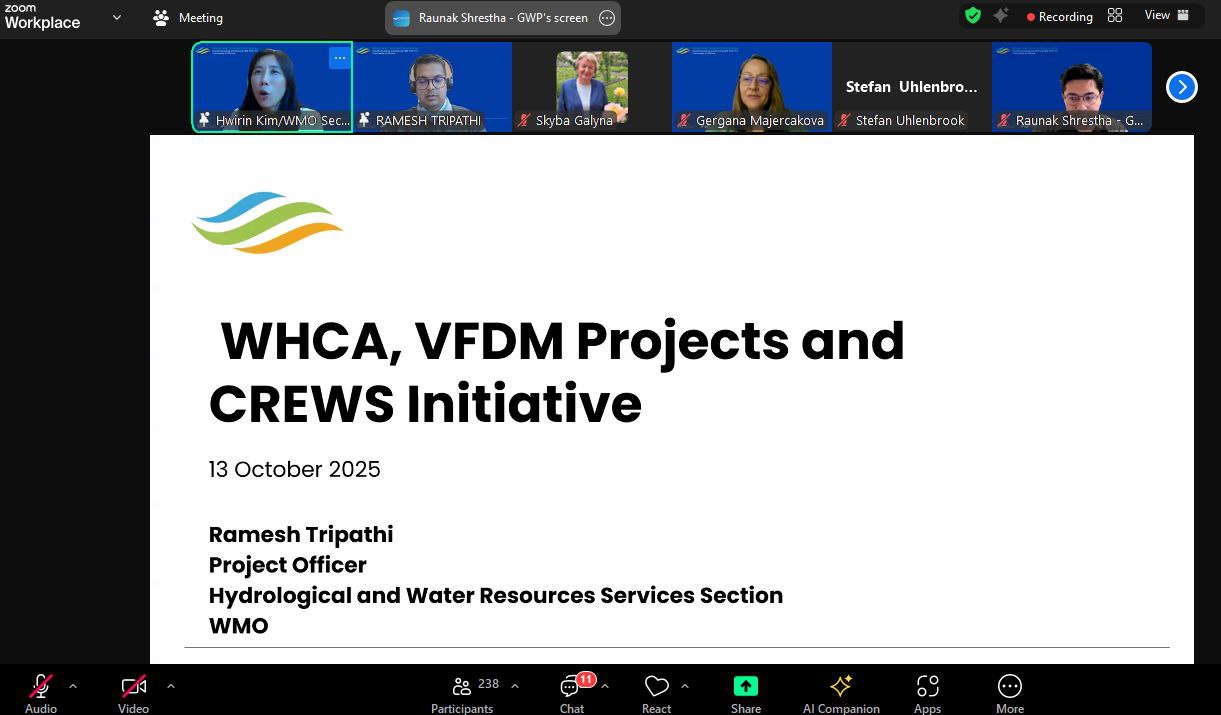Open the Chat panel
The width and height of the screenshot is (1221, 715).
point(572,693)
